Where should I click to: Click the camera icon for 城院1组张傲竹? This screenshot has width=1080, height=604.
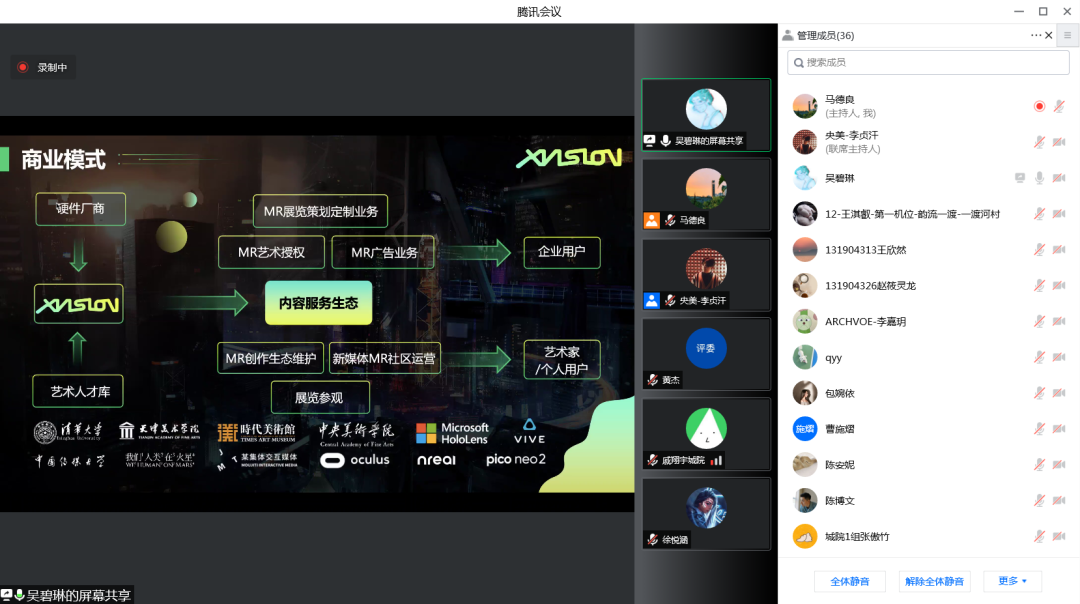1059,536
